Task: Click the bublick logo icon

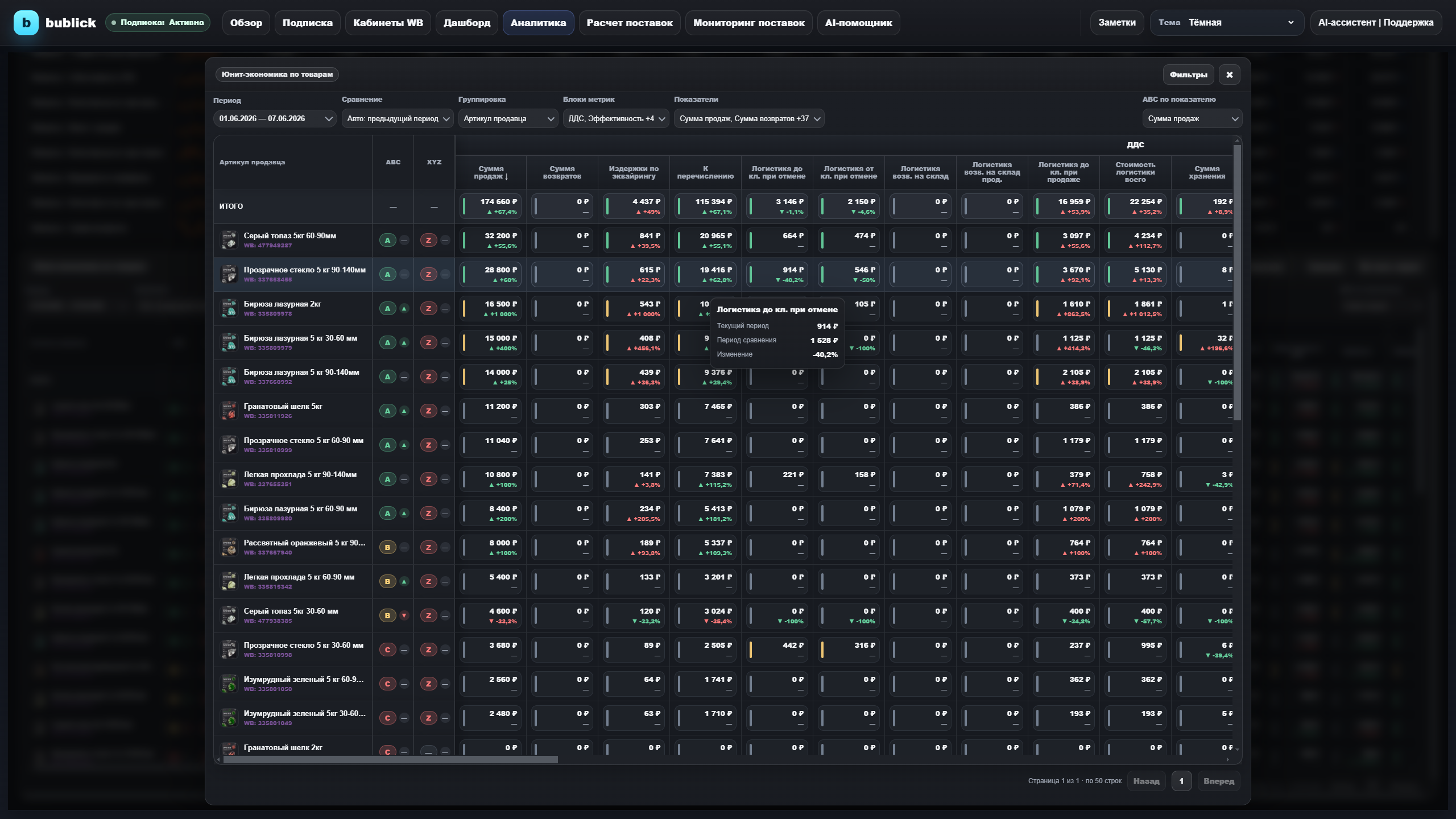Action: coord(26,23)
